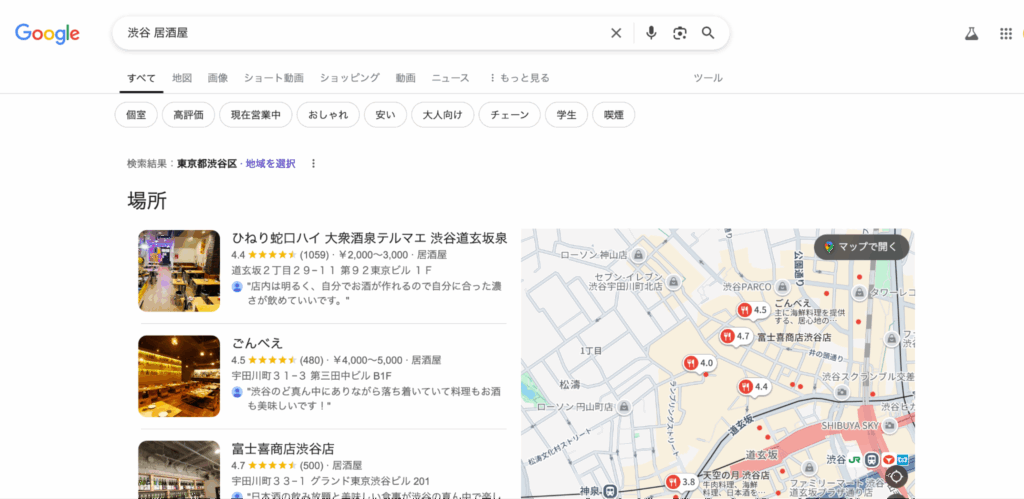Click the マップで開く button

tap(861, 247)
